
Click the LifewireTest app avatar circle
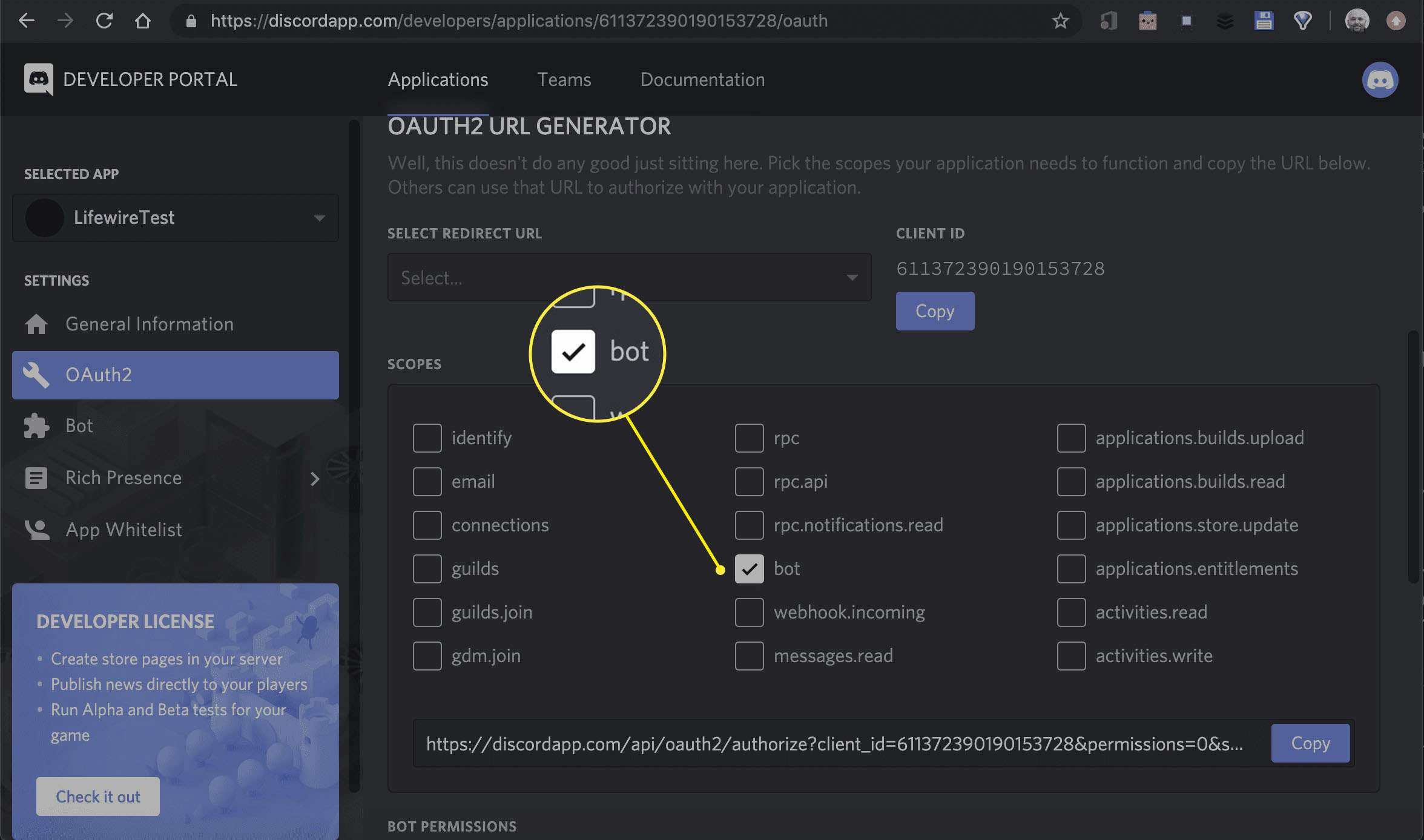pyautogui.click(x=44, y=218)
